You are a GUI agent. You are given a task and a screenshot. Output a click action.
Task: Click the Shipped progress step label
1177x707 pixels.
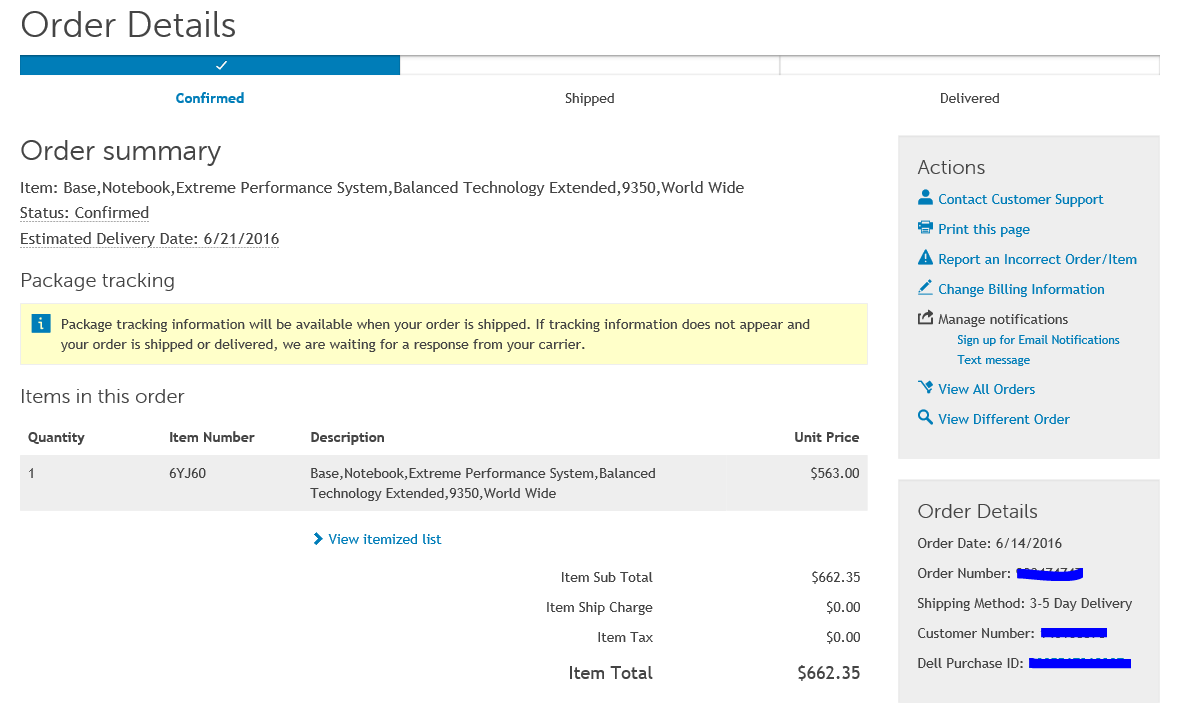pyautogui.click(x=589, y=98)
